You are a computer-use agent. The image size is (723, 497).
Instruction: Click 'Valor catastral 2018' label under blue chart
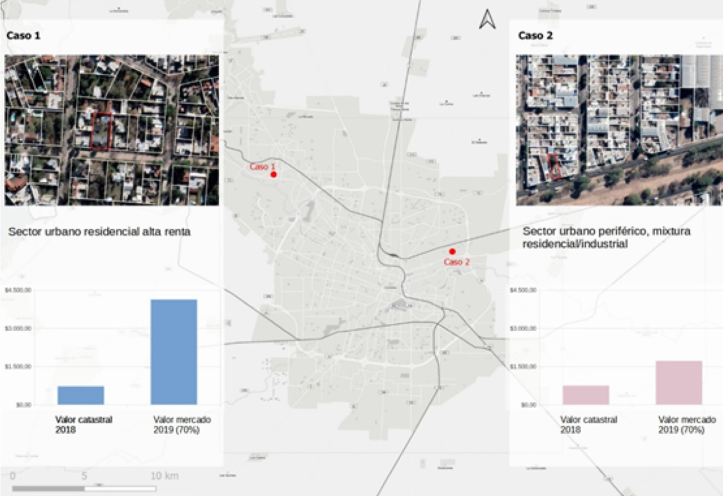(80, 425)
